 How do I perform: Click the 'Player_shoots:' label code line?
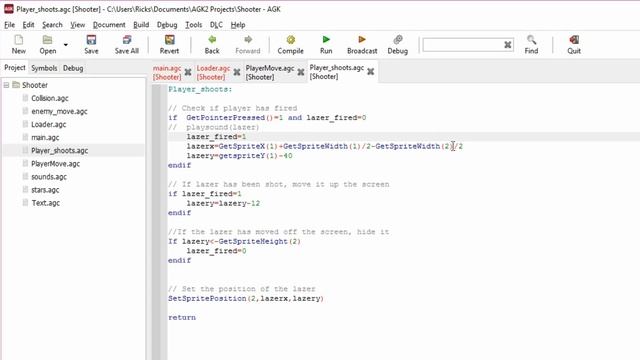point(200,89)
